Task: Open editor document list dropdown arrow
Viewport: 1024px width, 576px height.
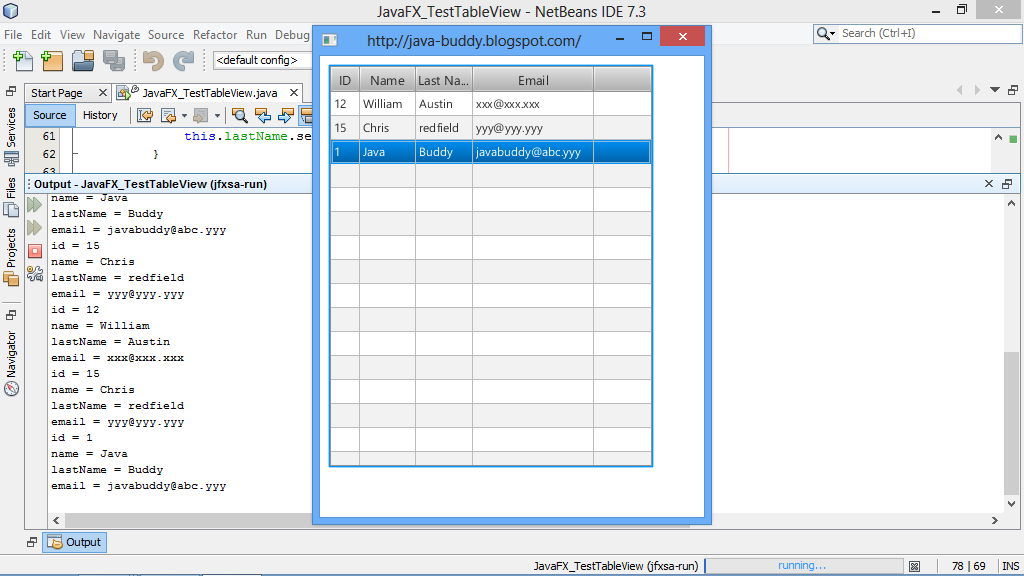Action: coord(995,90)
